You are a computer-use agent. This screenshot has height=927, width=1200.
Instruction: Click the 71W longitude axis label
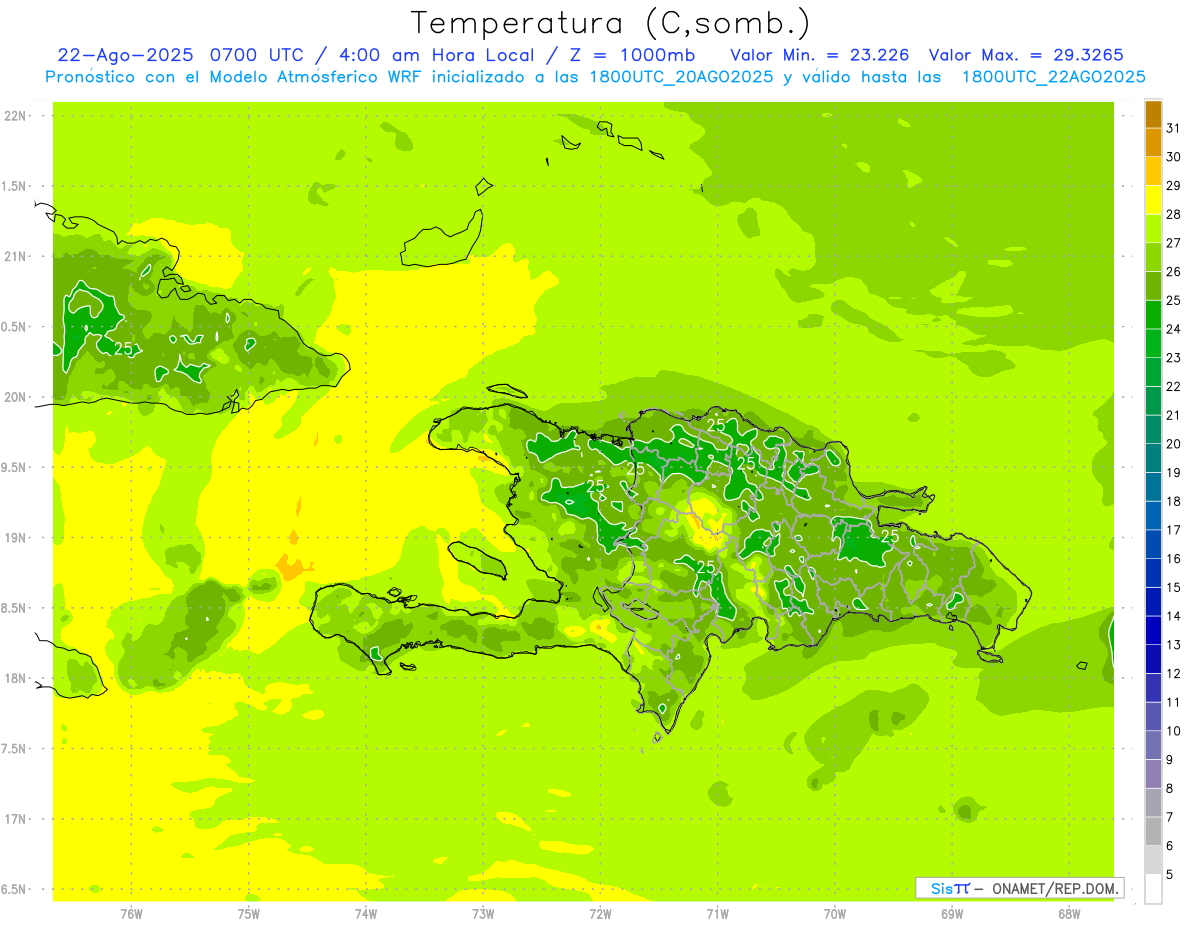(717, 914)
